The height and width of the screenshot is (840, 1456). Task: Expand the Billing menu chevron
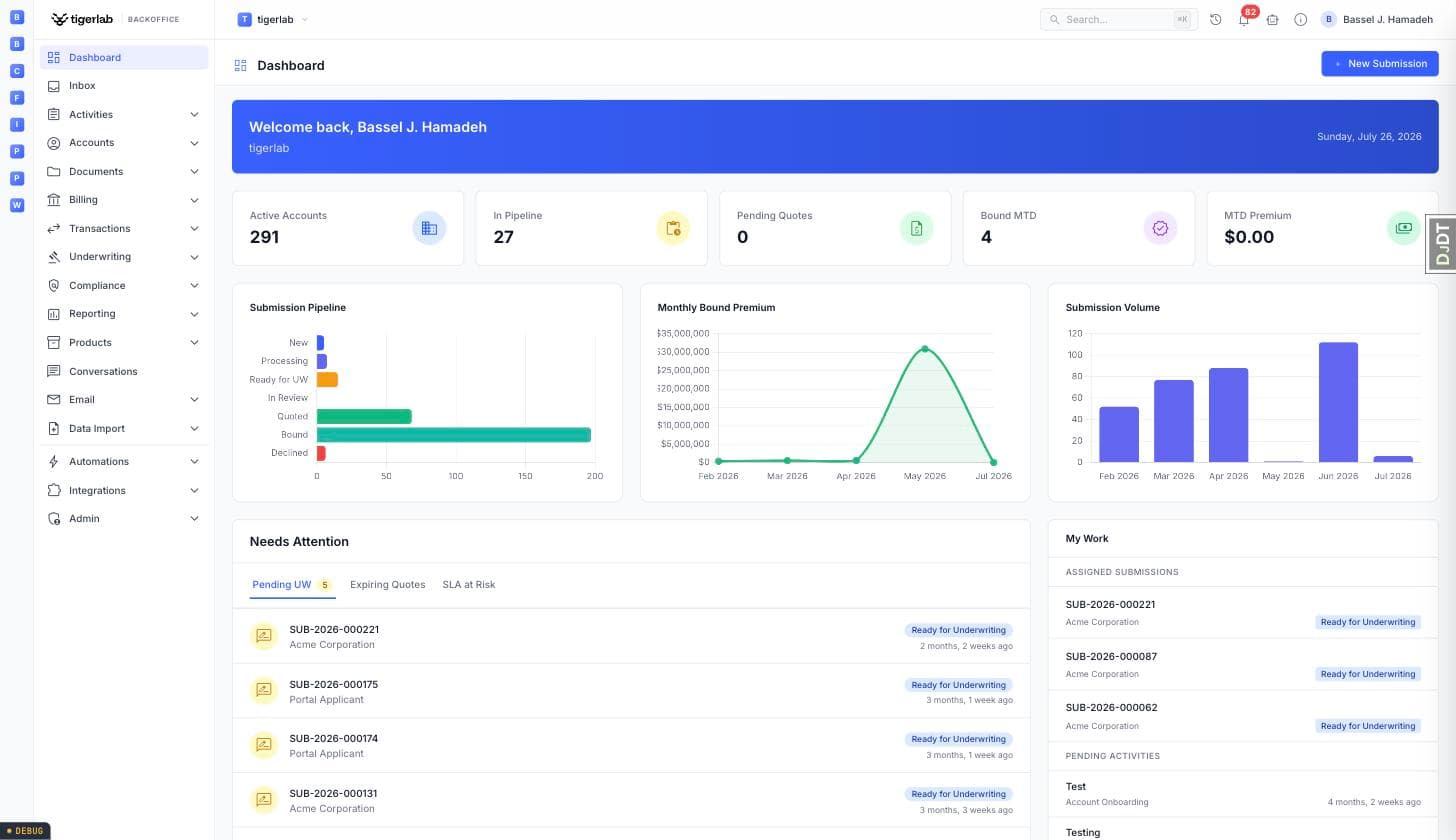point(194,200)
